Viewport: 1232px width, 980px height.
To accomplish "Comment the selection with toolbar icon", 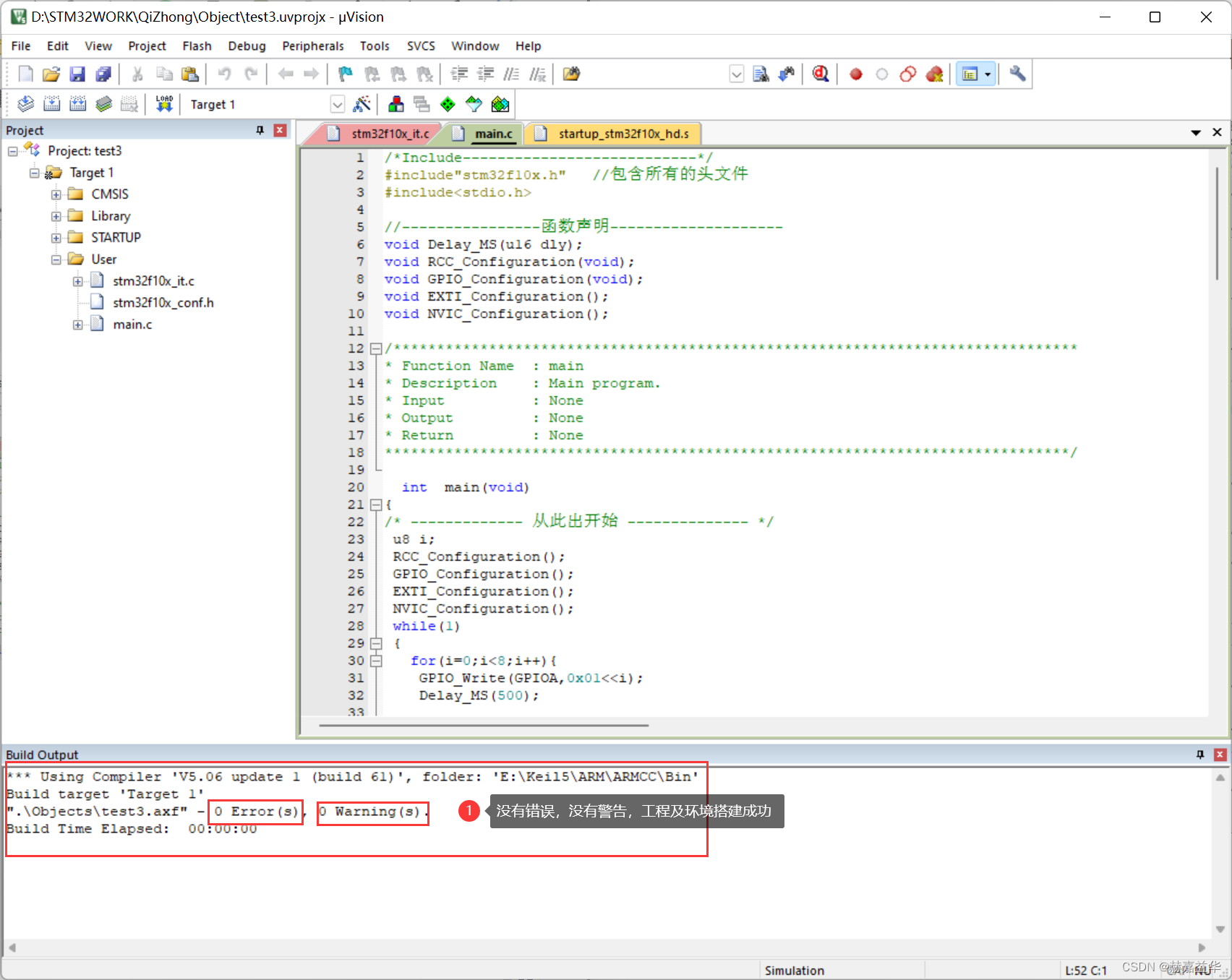I will [x=511, y=74].
